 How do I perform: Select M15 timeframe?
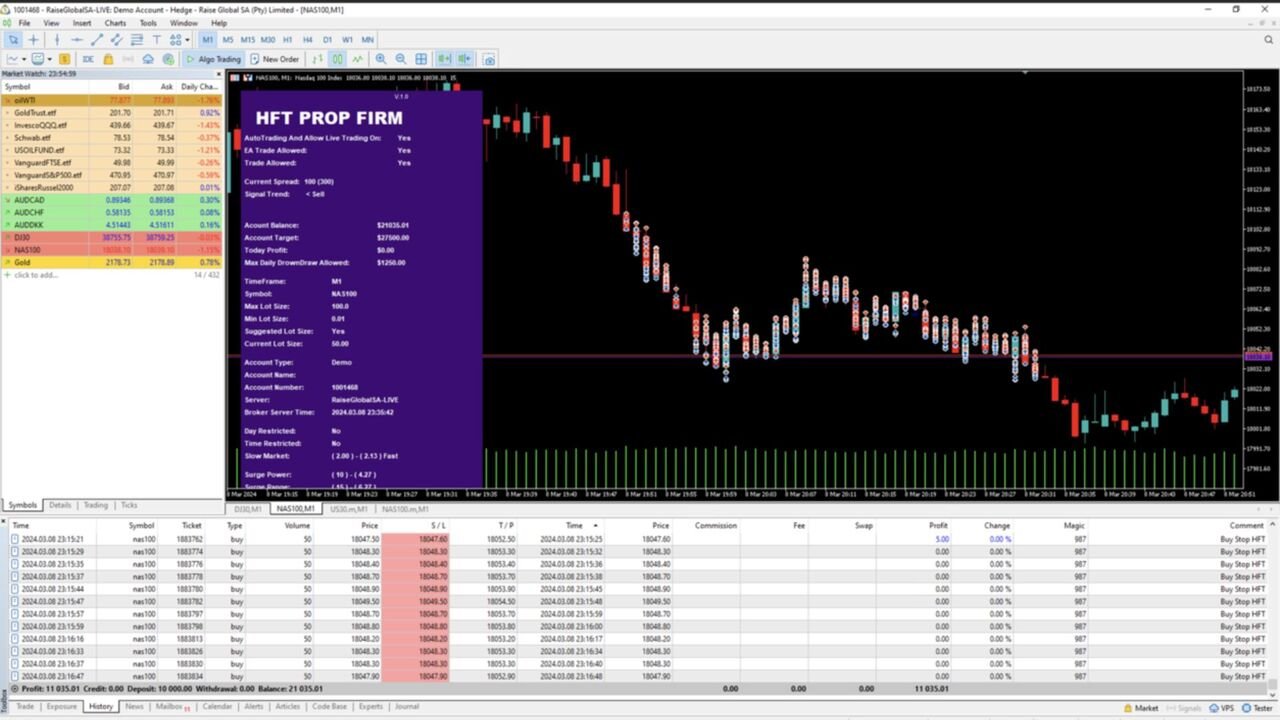click(x=248, y=40)
